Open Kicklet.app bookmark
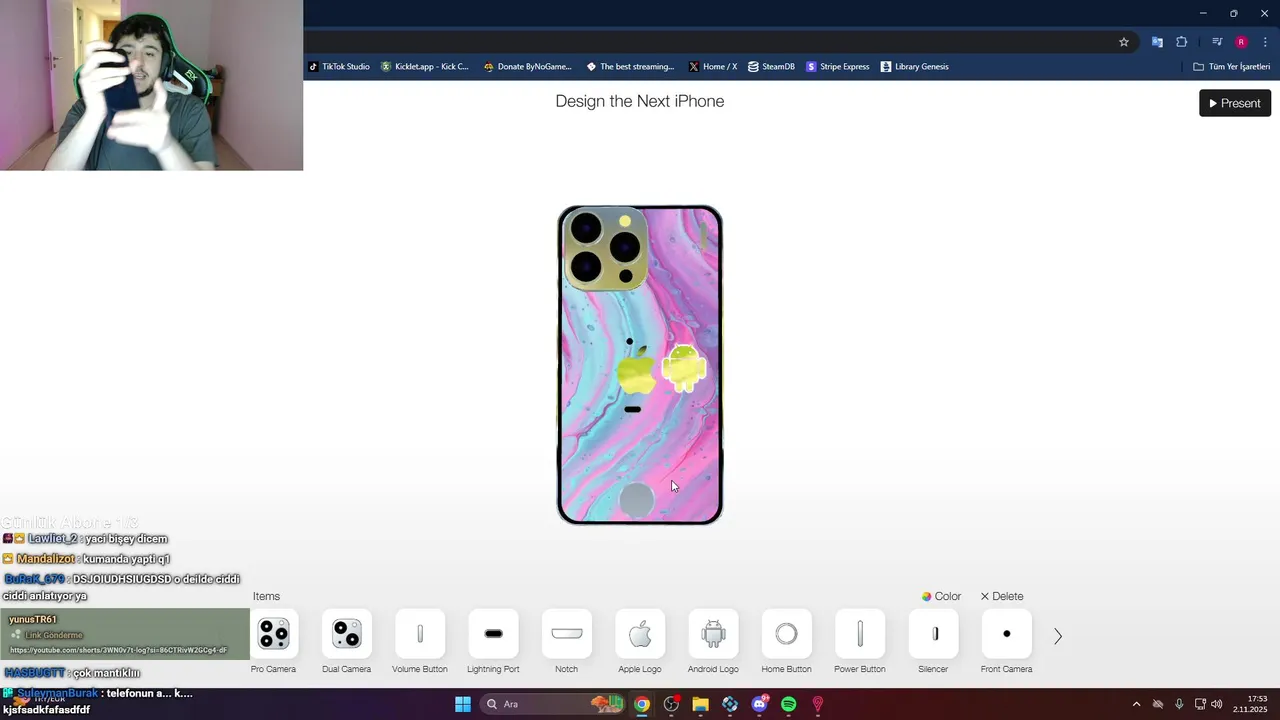The height and width of the screenshot is (720, 1280). 425,67
